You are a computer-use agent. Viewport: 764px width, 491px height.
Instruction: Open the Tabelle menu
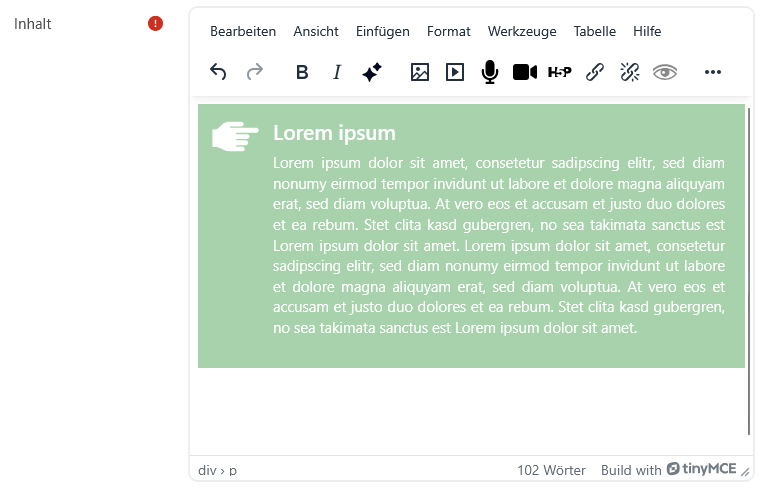594,31
